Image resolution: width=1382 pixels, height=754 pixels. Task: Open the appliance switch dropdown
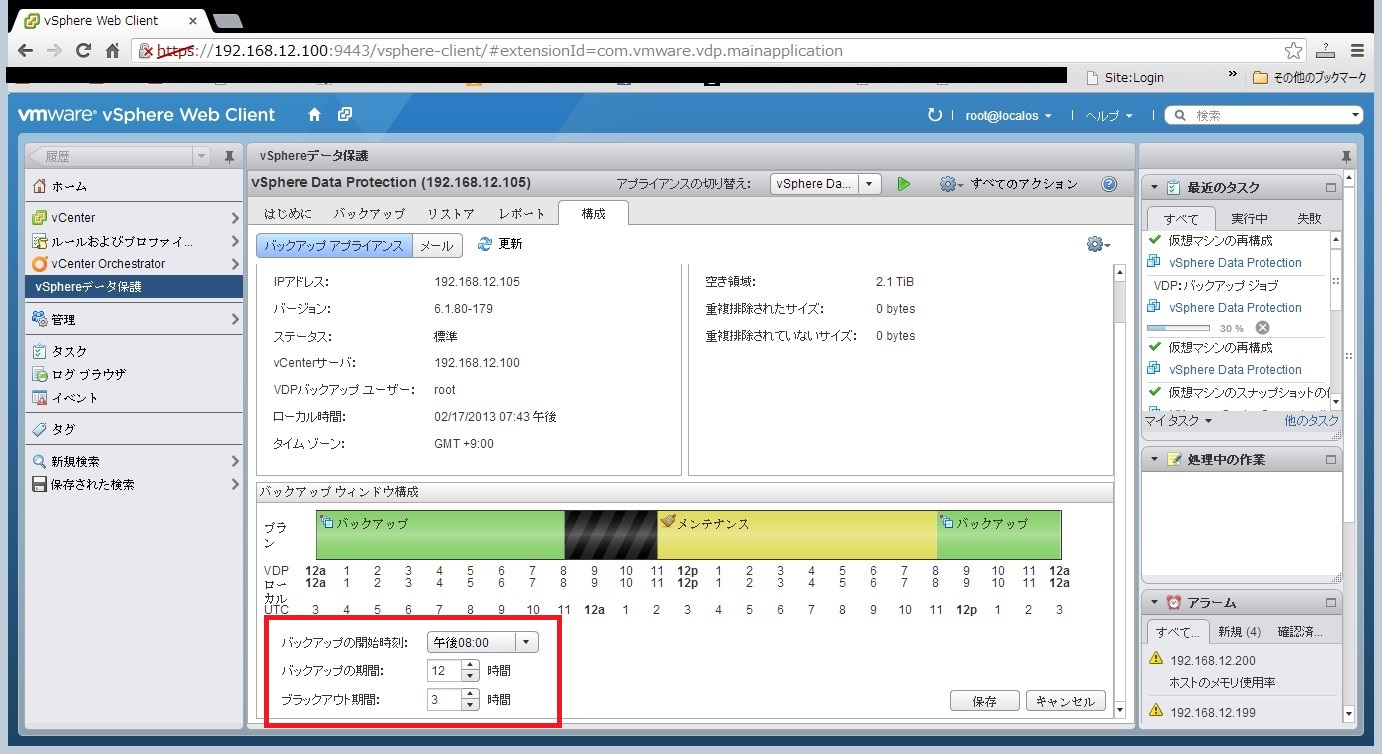825,184
